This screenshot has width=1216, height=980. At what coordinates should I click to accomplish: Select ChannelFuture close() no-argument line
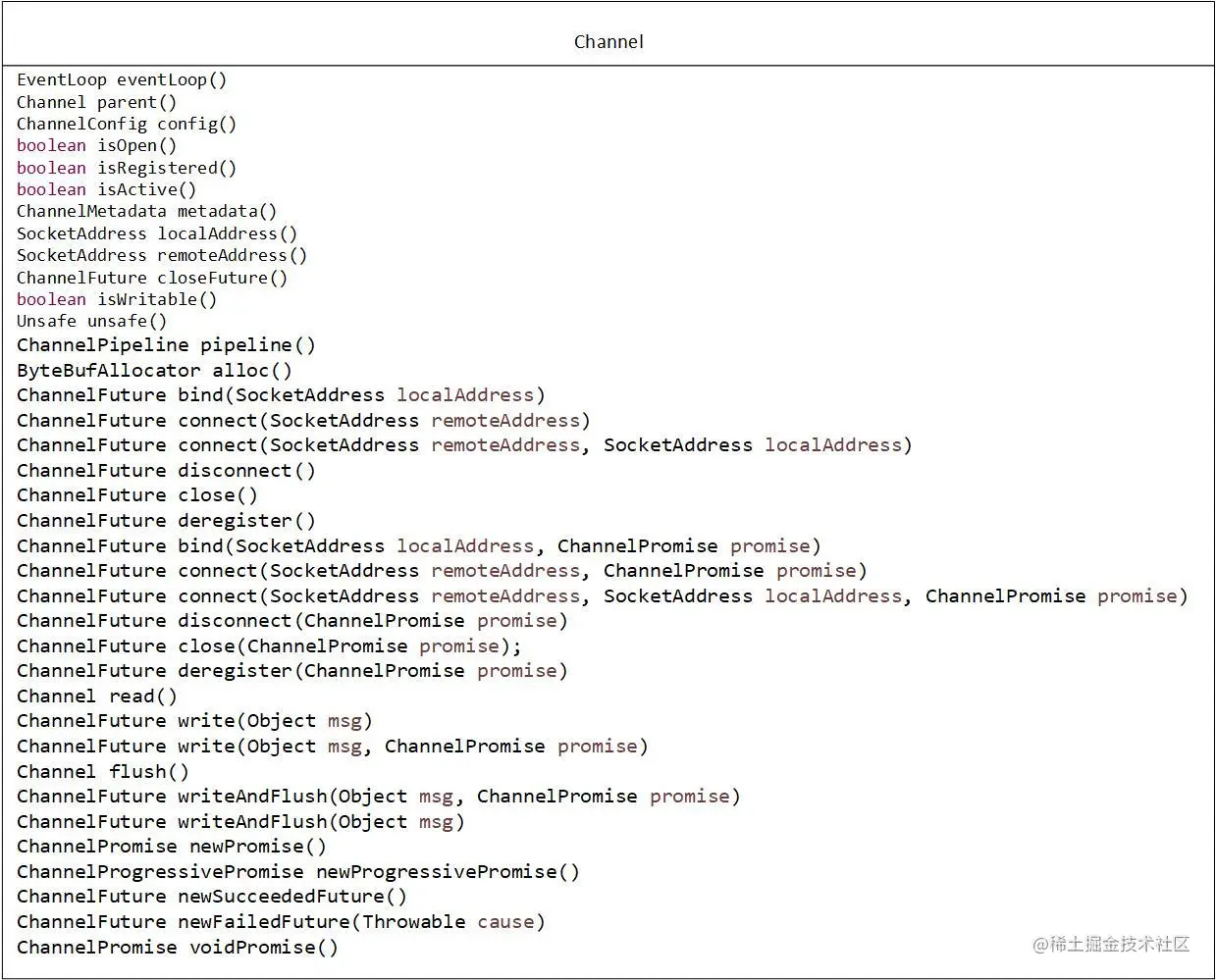[x=137, y=495]
